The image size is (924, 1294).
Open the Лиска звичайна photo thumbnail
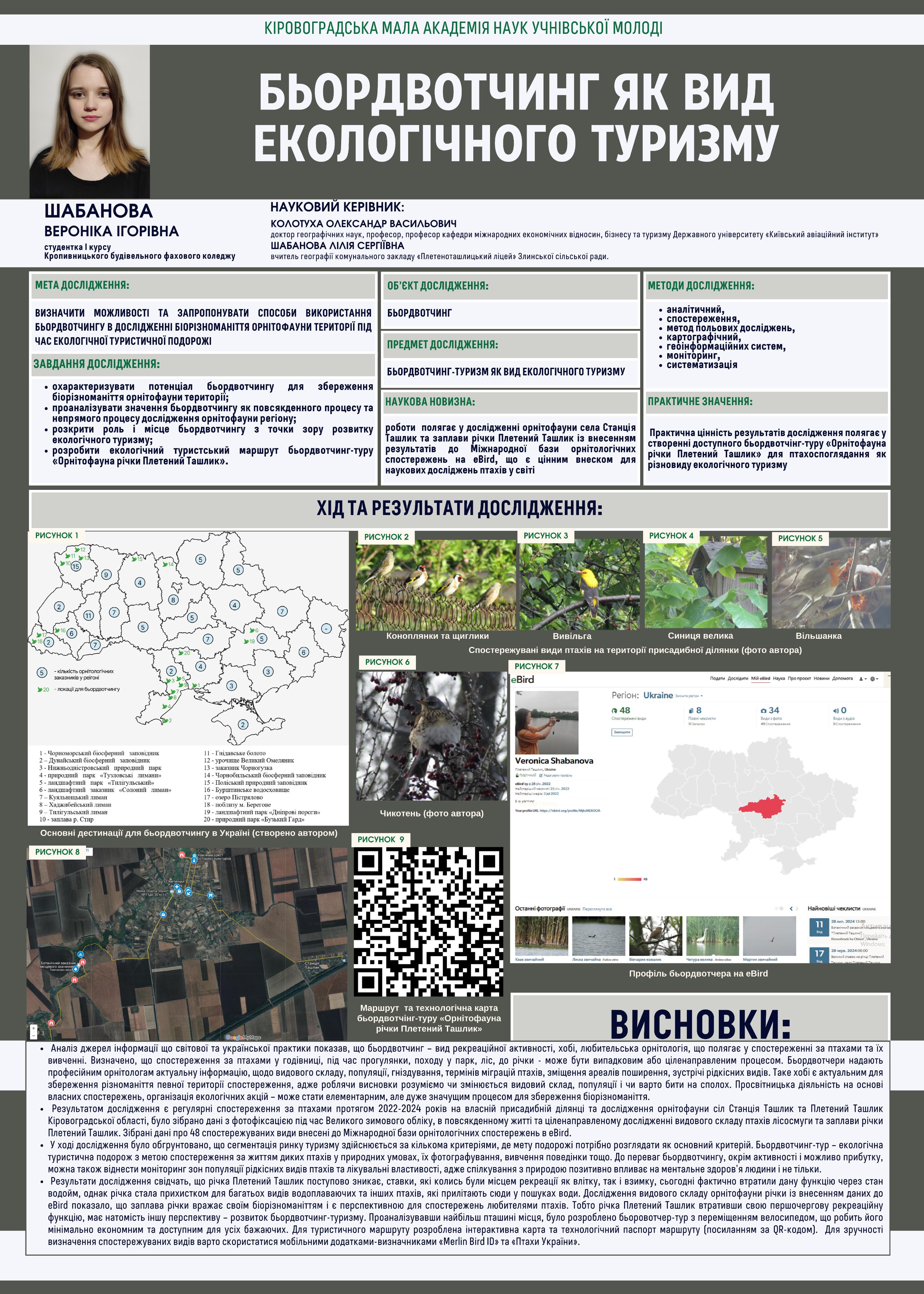pyautogui.click(x=599, y=936)
